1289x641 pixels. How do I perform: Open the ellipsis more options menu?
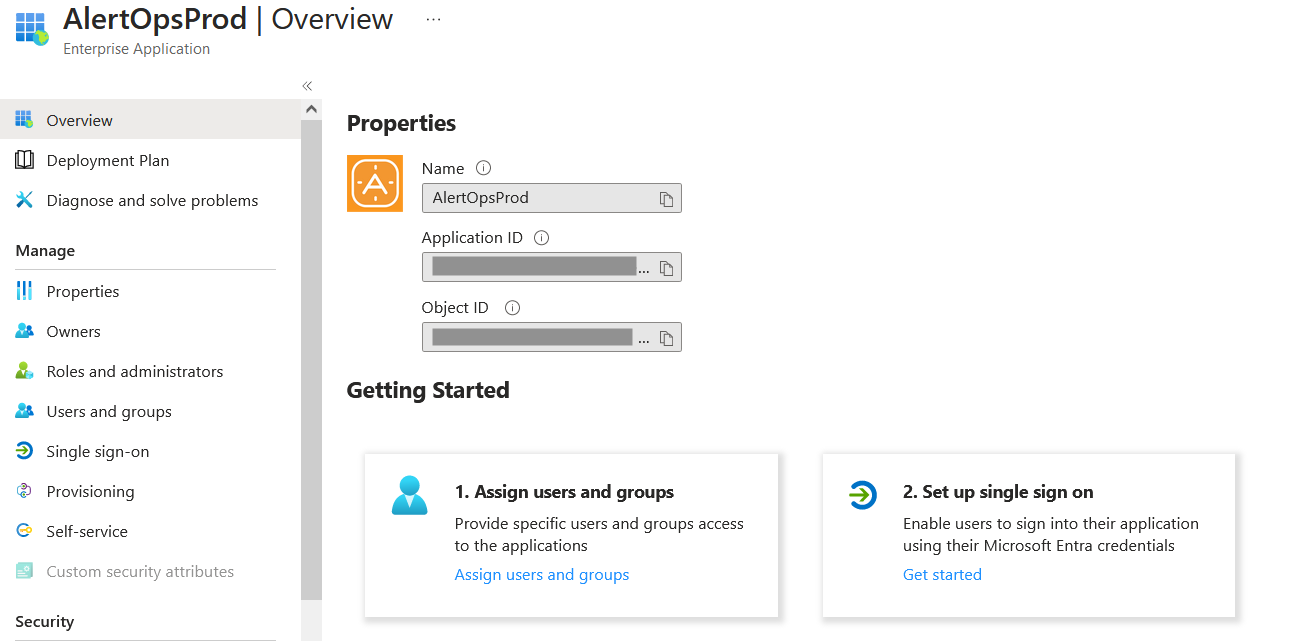coord(433,19)
